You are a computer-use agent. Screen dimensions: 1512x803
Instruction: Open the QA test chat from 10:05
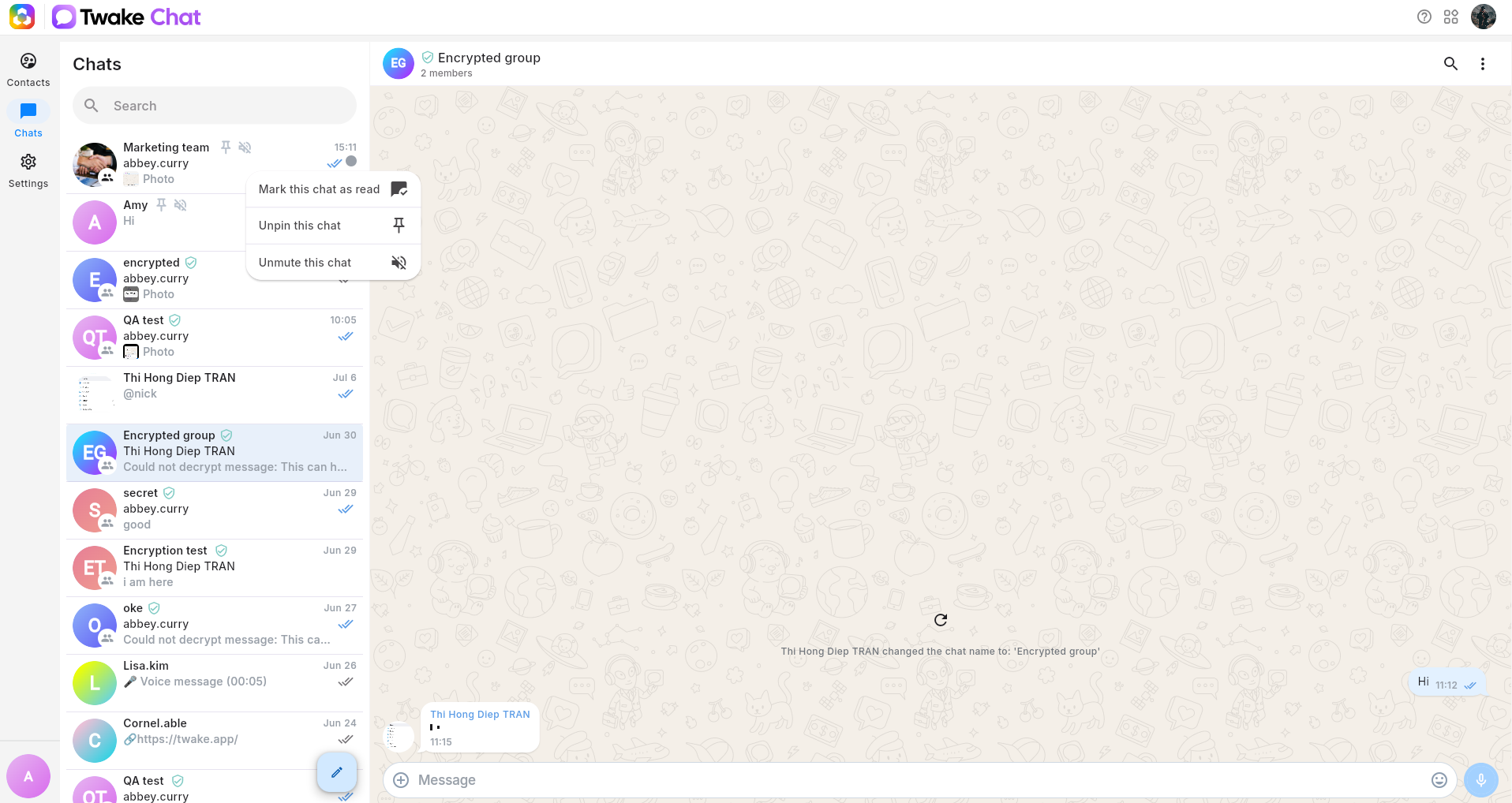tap(215, 338)
